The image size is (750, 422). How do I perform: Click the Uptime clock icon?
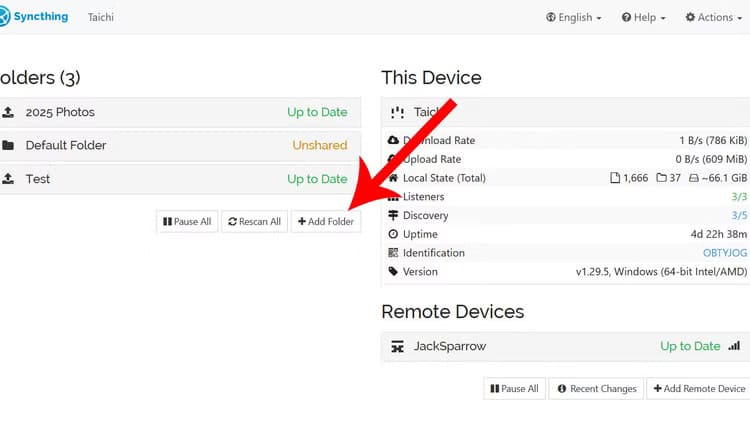click(393, 234)
